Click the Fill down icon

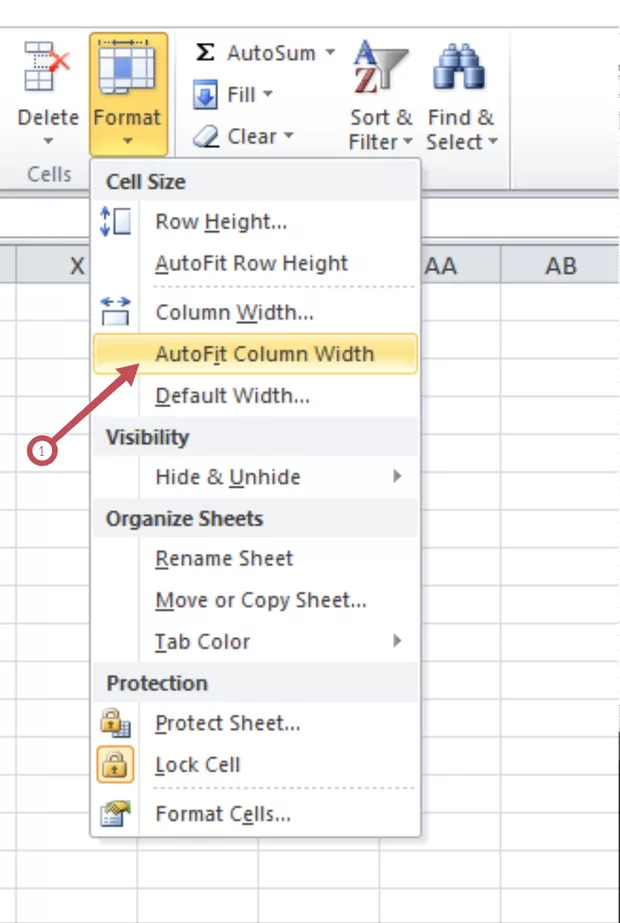(205, 96)
